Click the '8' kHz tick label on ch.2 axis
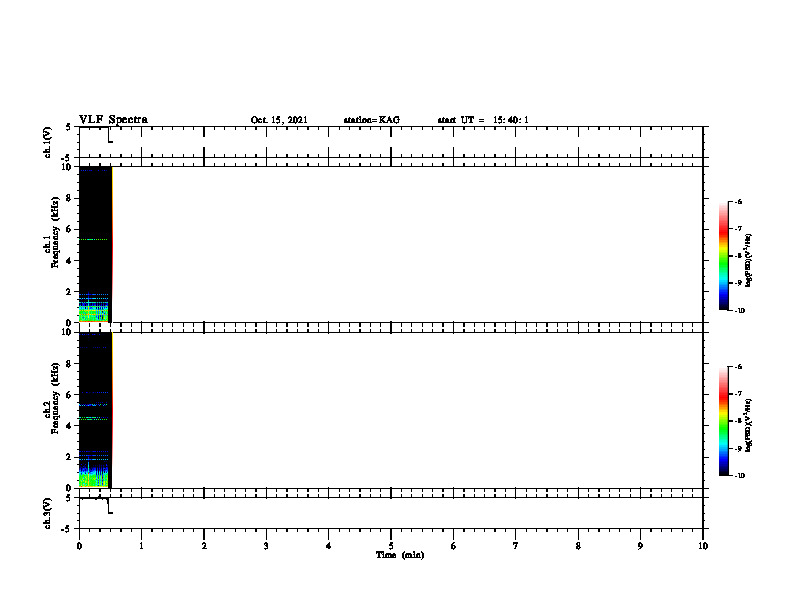792x612 pixels. [x=69, y=364]
